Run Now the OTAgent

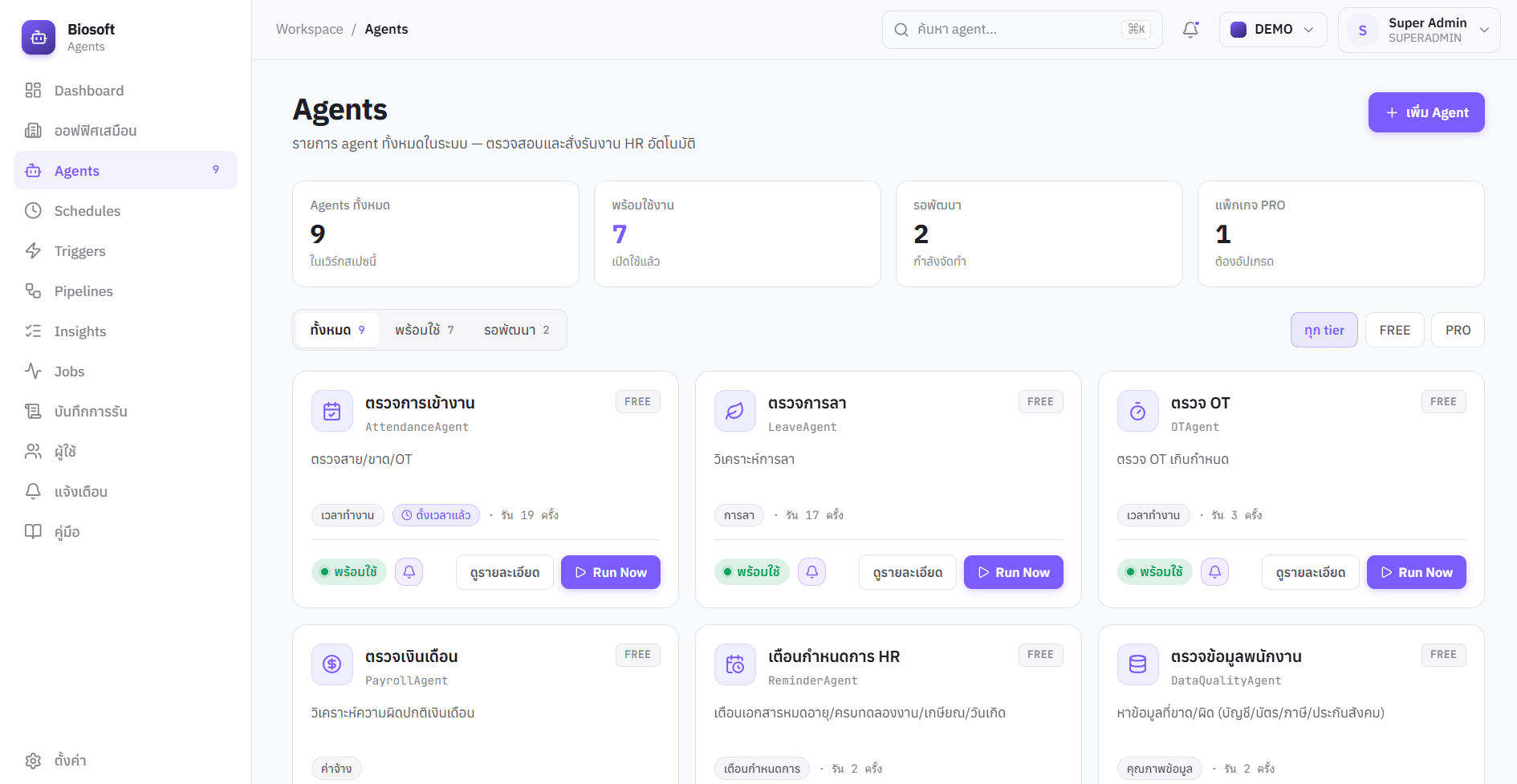pyautogui.click(x=1417, y=572)
